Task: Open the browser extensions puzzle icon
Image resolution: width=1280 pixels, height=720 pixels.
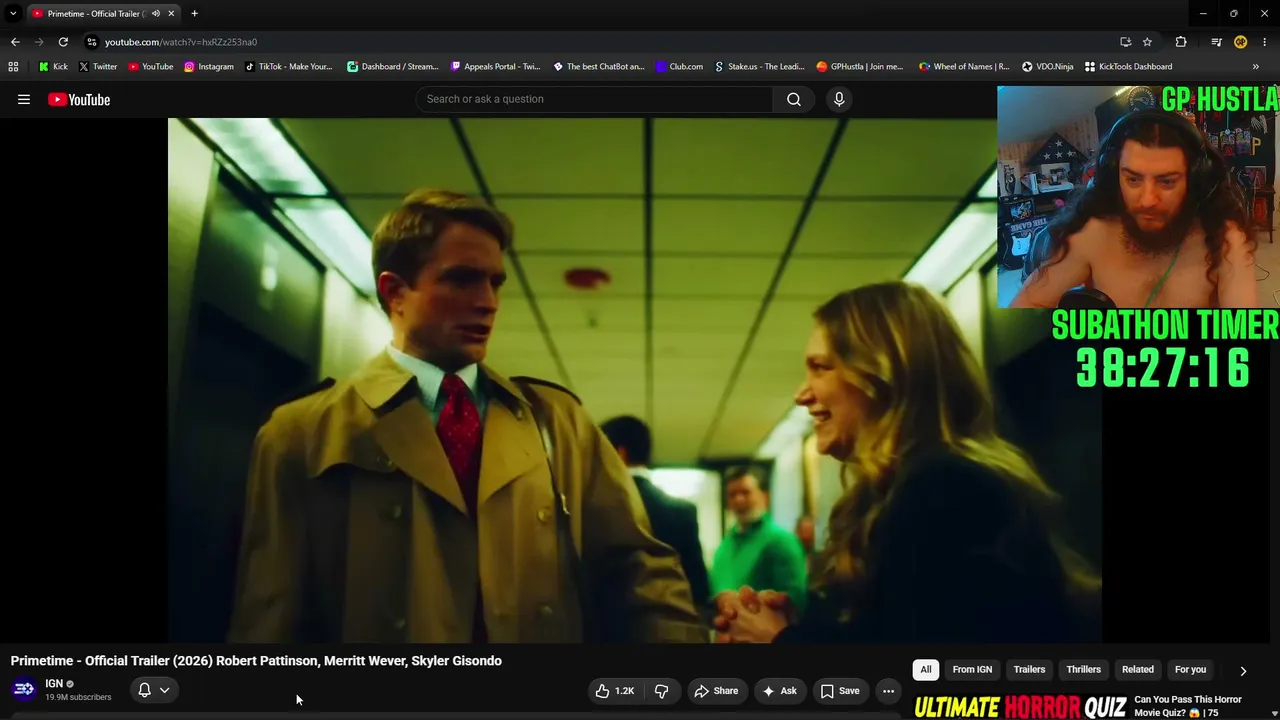Action: [1181, 42]
